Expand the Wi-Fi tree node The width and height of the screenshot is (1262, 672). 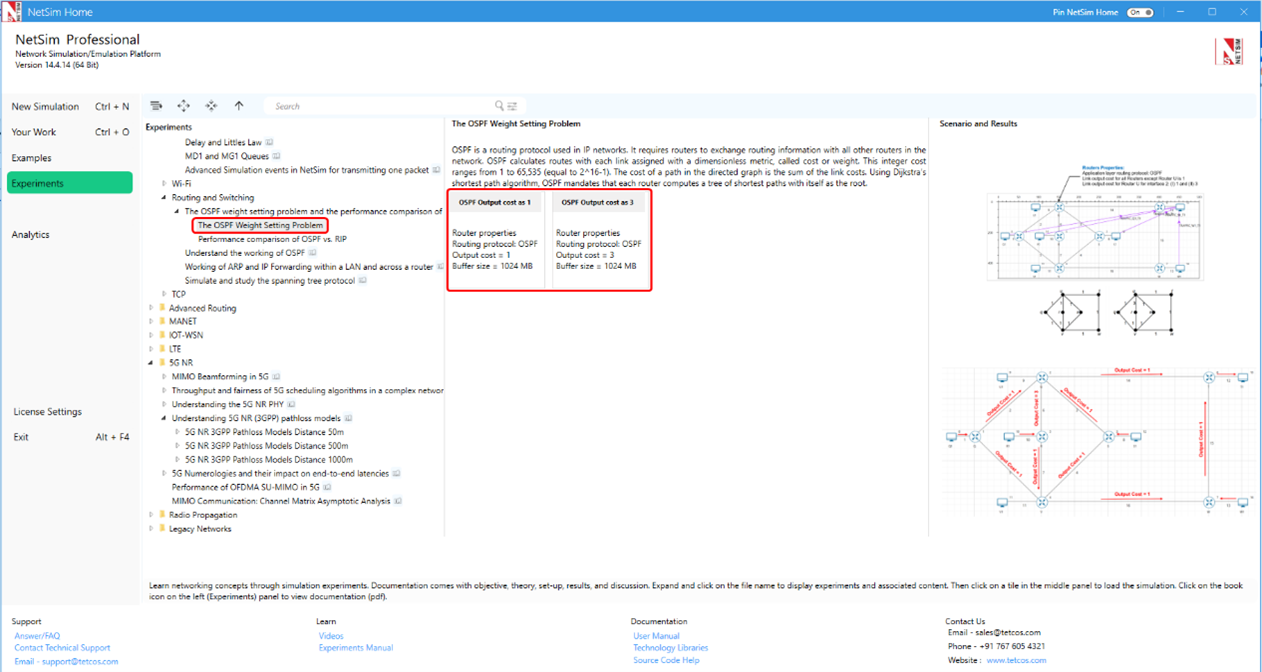click(164, 184)
